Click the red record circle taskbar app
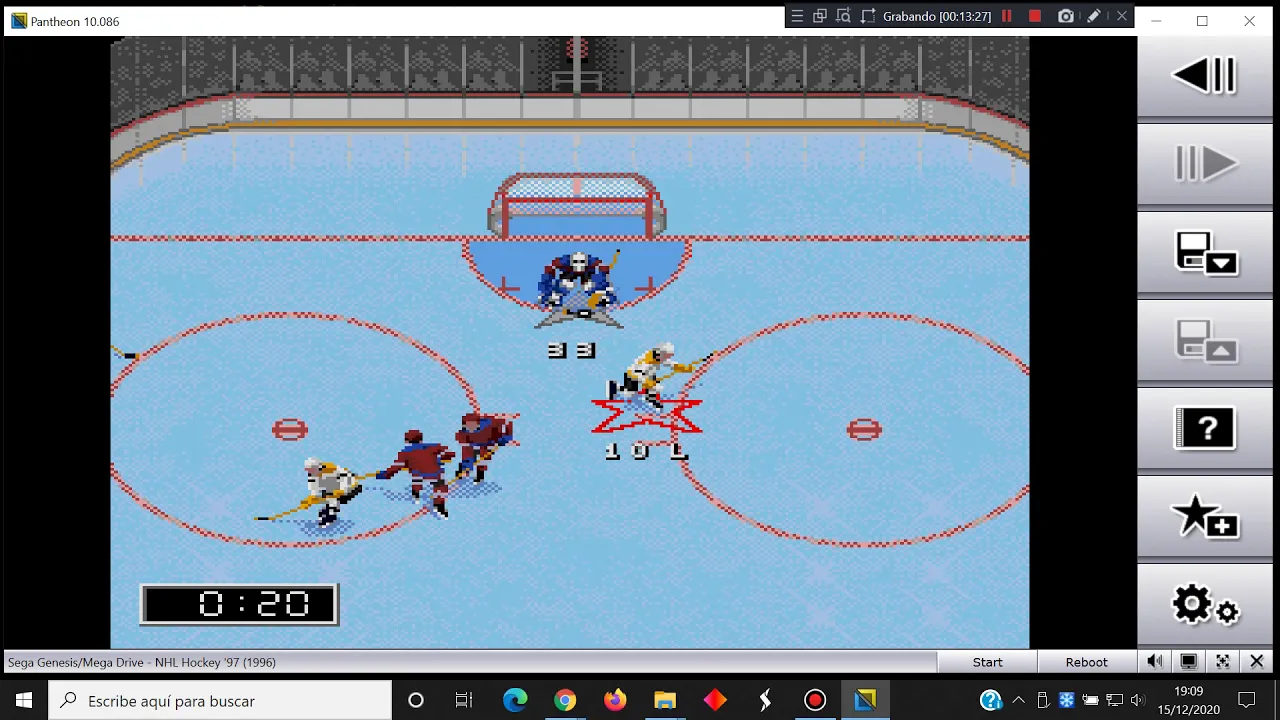This screenshot has width=1280, height=720. tap(815, 700)
